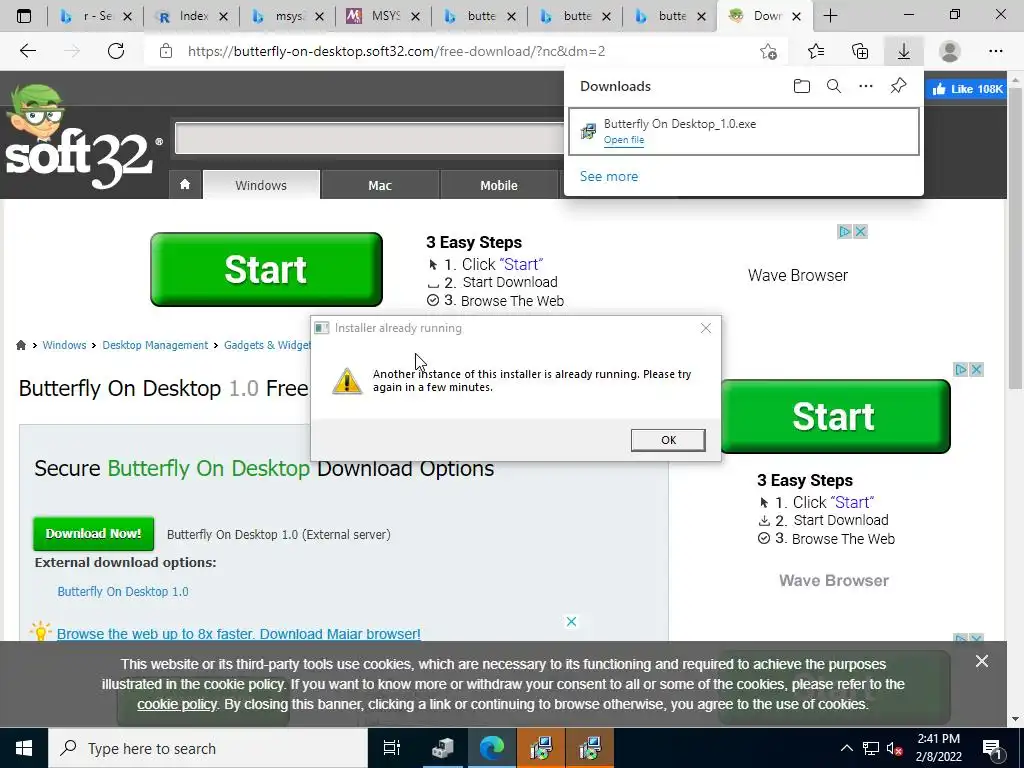Click green Start ad in right sidebar
Image resolution: width=1024 pixels, height=768 pixels.
pyautogui.click(x=835, y=417)
